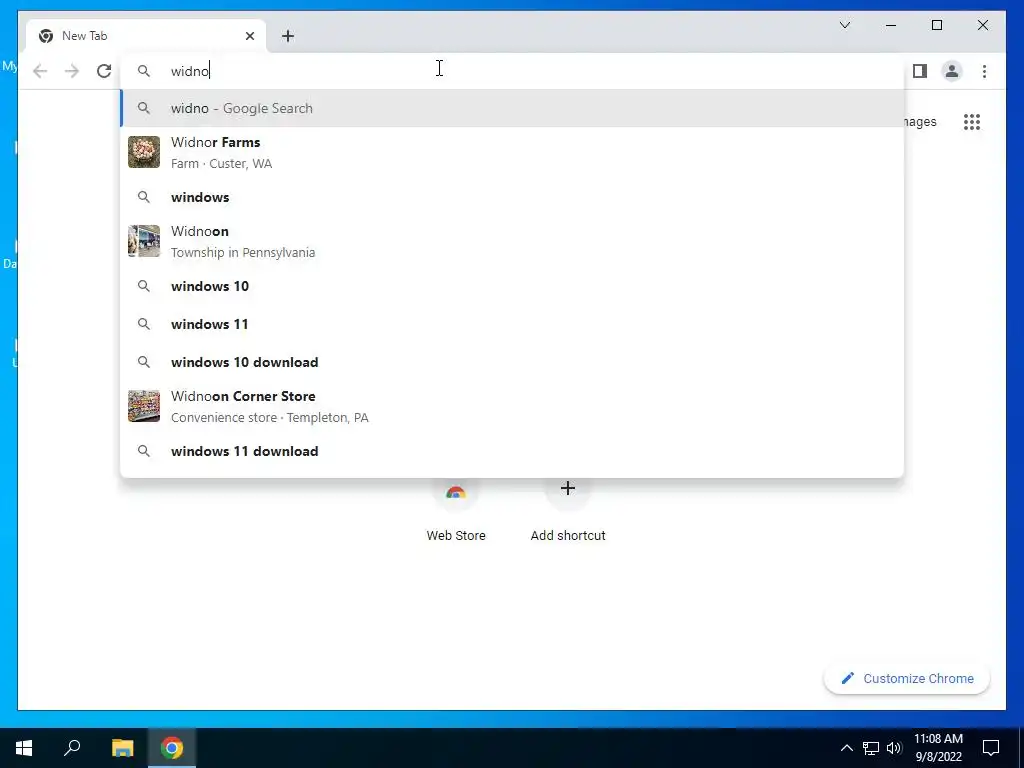1024x768 pixels.
Task: Pick the 'windows' search suggestion
Action: click(512, 197)
